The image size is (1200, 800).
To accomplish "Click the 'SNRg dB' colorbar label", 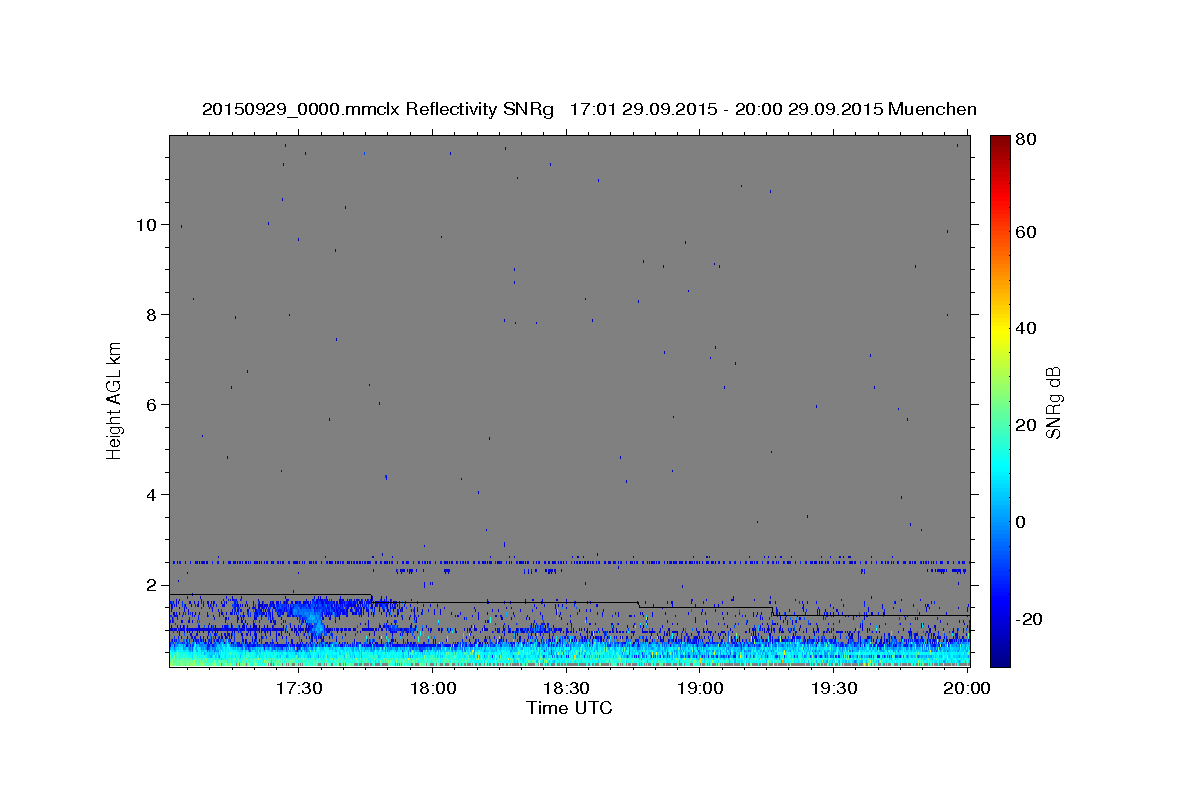I will [1053, 403].
